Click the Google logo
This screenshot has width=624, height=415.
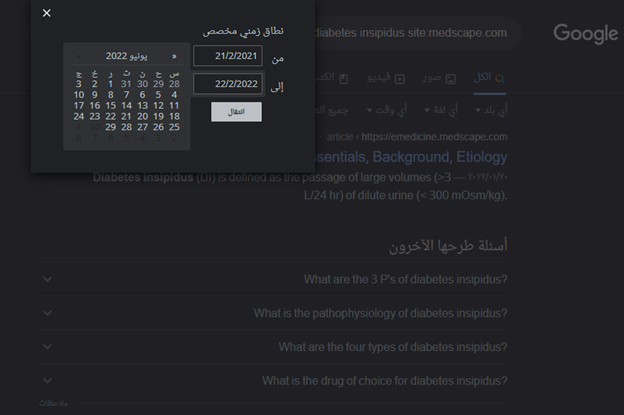coord(585,34)
